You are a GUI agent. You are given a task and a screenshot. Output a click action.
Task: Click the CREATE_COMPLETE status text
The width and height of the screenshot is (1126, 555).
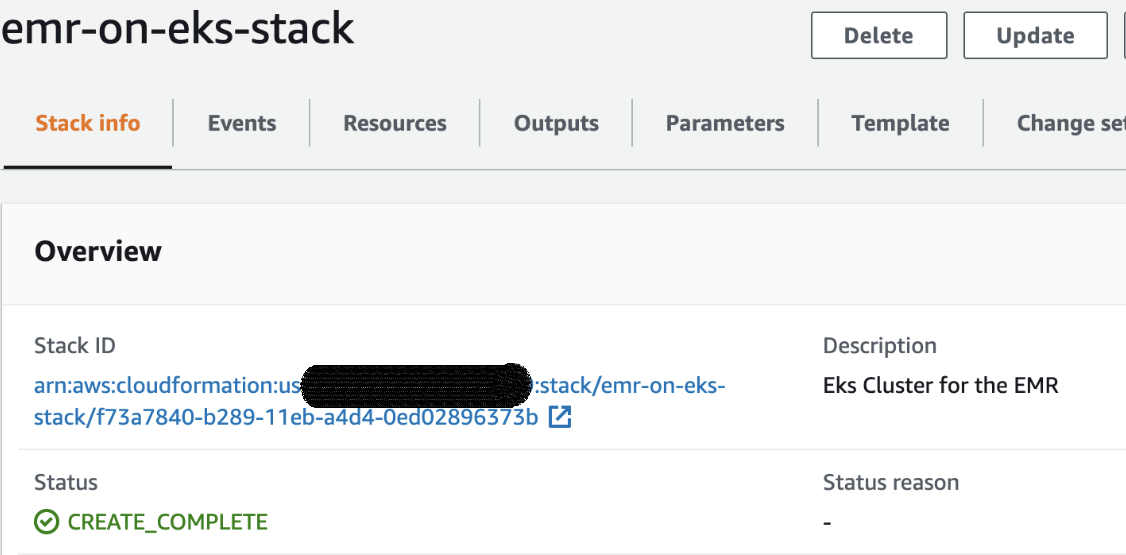tap(168, 522)
